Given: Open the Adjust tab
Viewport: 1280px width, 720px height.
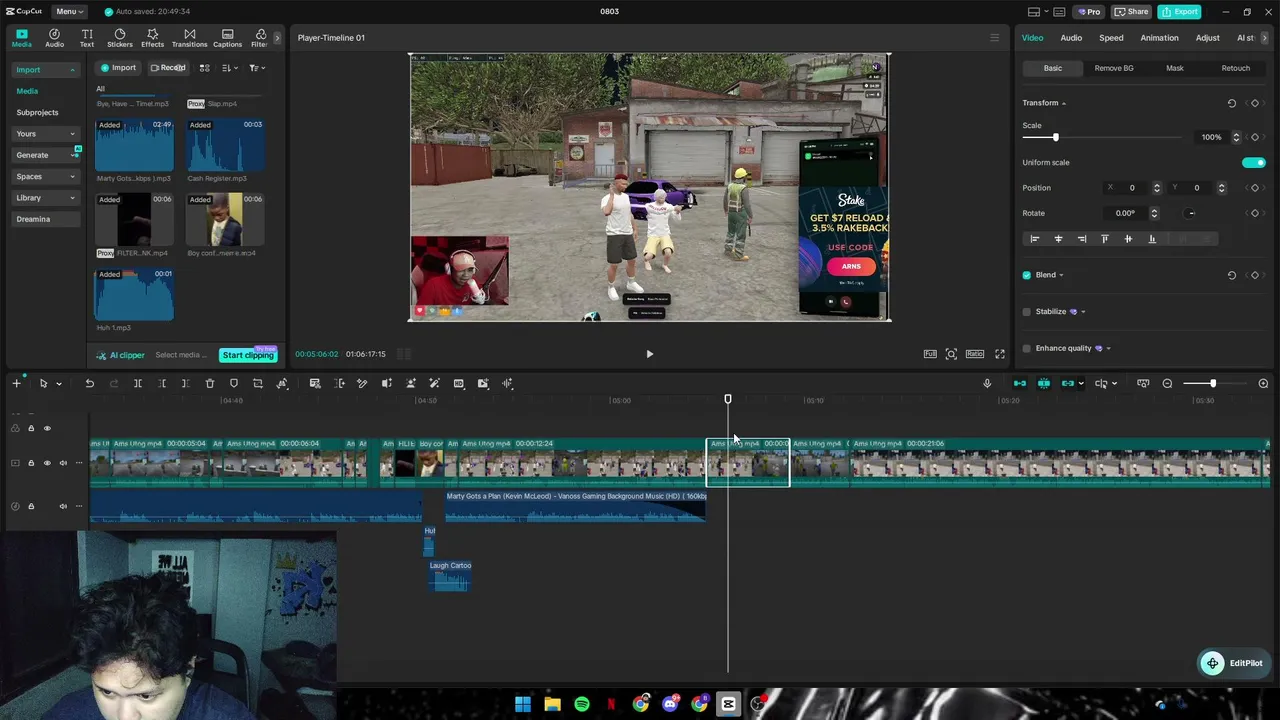Looking at the screenshot, I should click(x=1207, y=38).
